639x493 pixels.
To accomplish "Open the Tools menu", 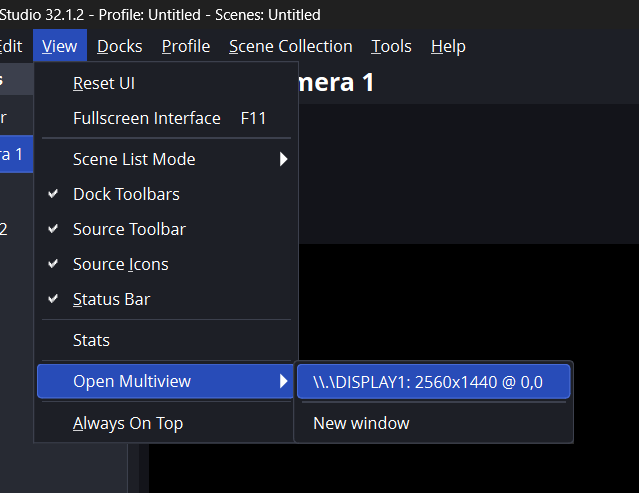I will [391, 46].
